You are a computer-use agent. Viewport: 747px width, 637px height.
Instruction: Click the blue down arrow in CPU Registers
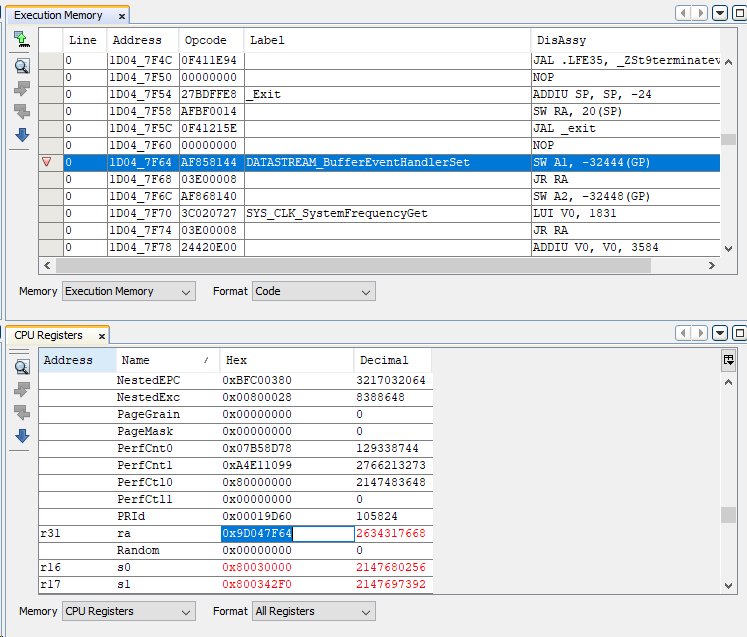pyautogui.click(x=21, y=435)
